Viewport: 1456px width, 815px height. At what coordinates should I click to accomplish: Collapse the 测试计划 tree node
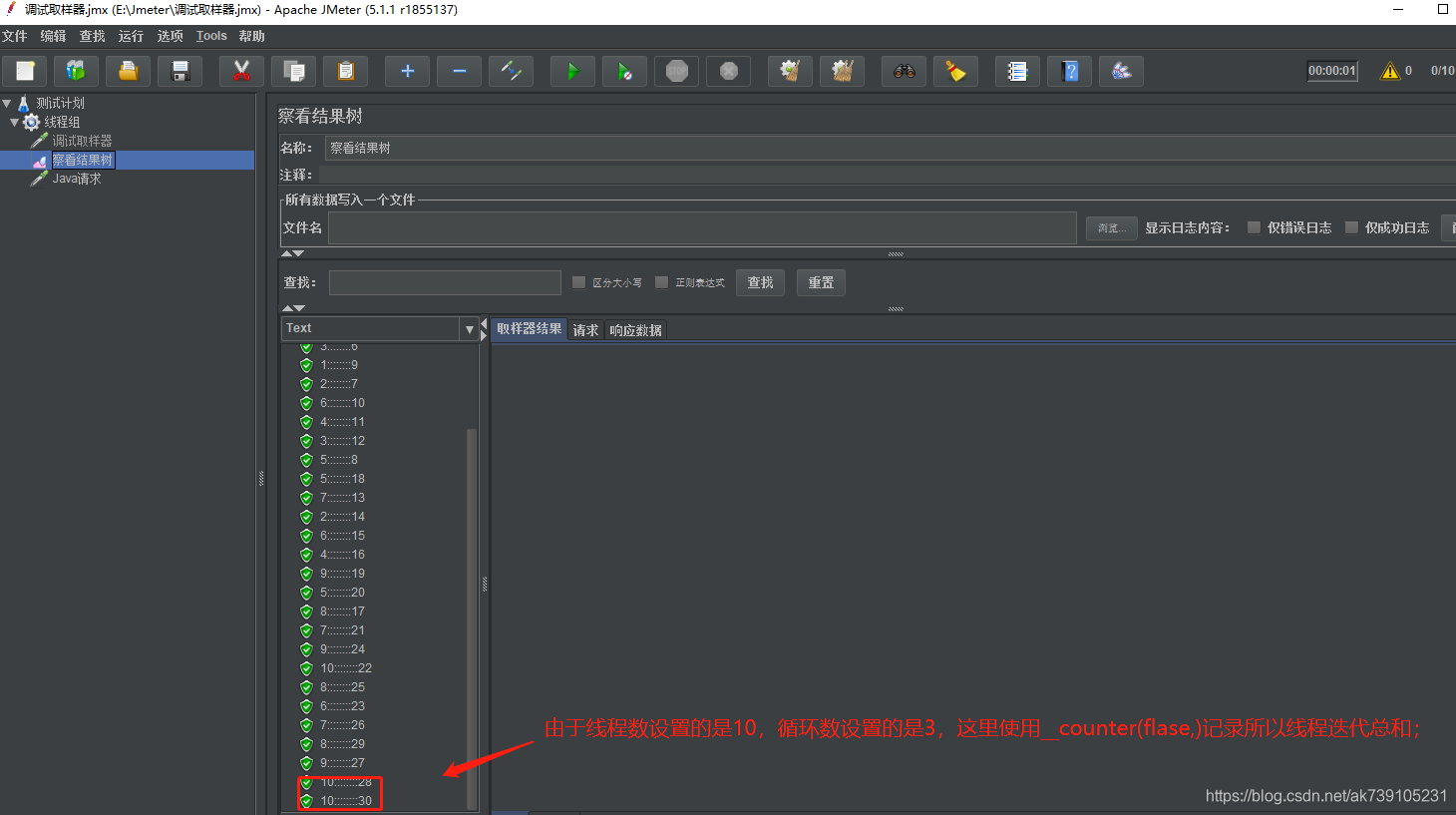pyautogui.click(x=7, y=103)
